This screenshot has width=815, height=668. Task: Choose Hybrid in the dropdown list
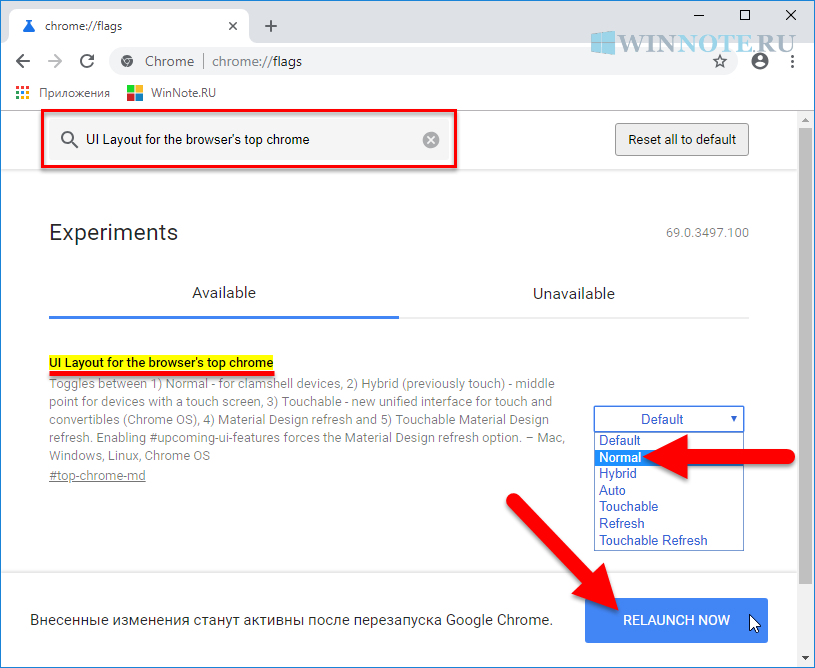coord(669,474)
